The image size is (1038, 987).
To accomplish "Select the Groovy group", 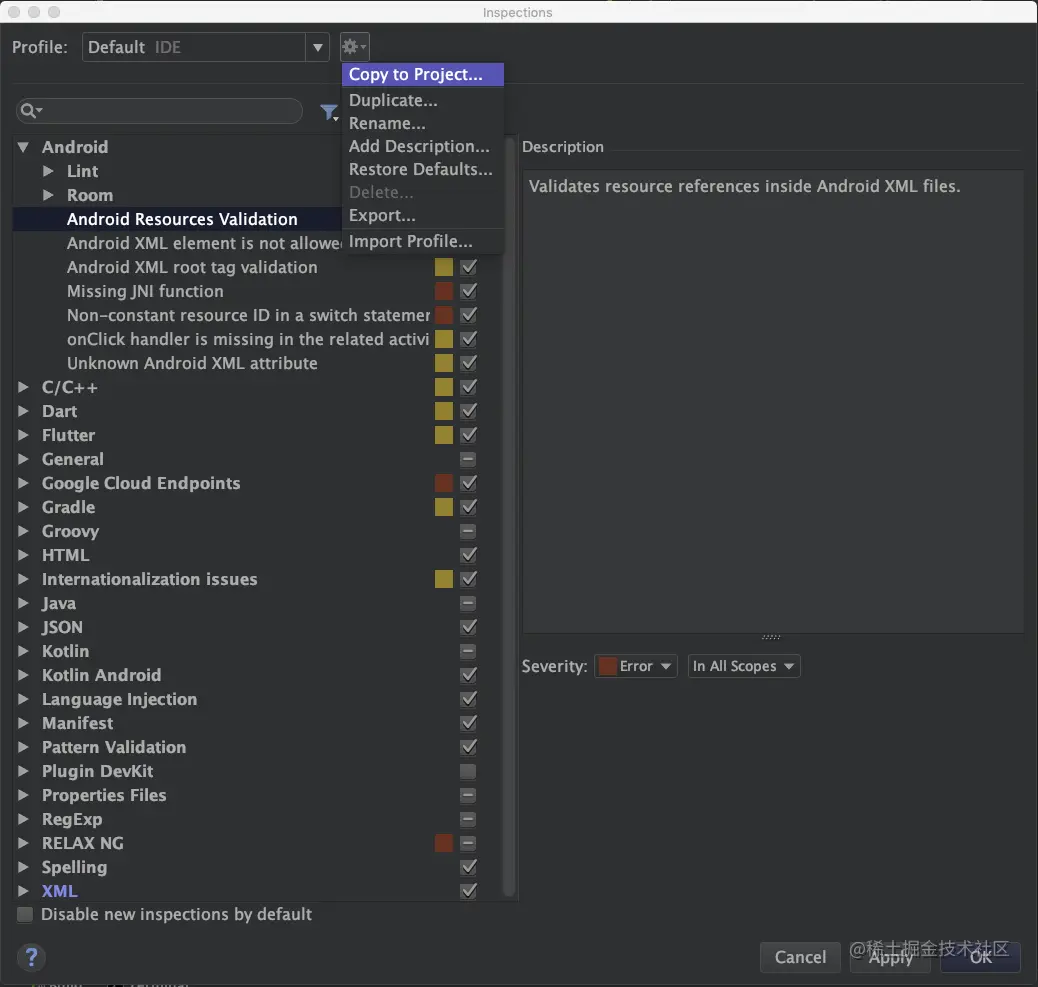I will coord(70,531).
